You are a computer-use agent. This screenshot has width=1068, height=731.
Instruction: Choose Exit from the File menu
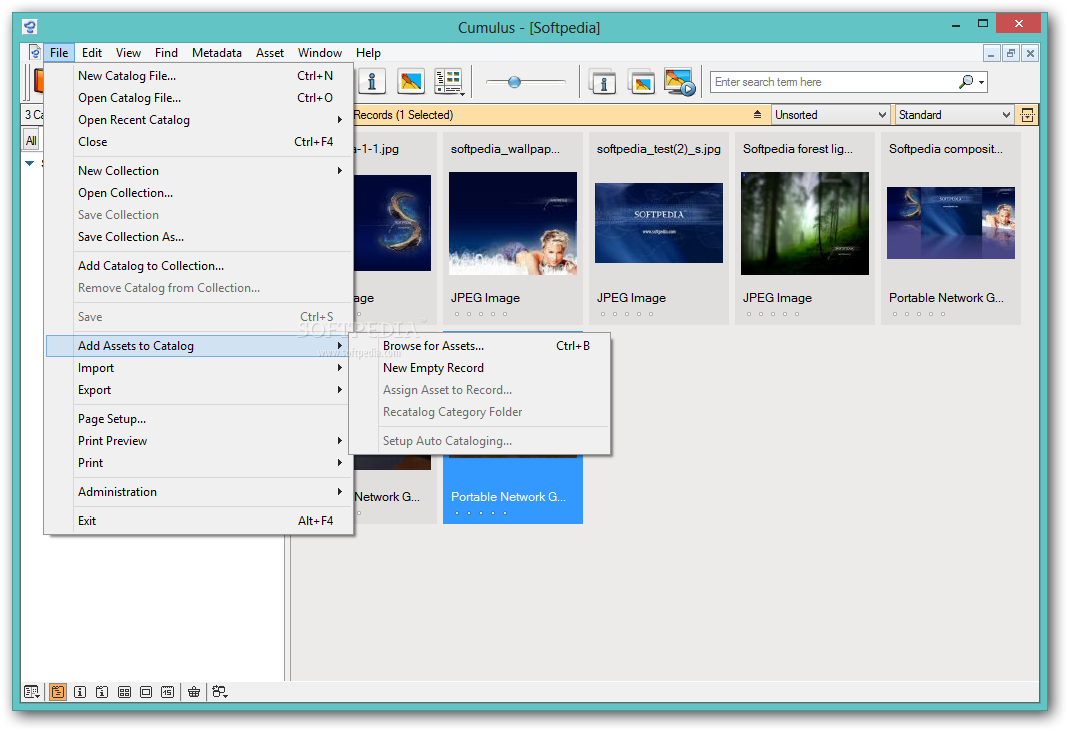coord(200,520)
